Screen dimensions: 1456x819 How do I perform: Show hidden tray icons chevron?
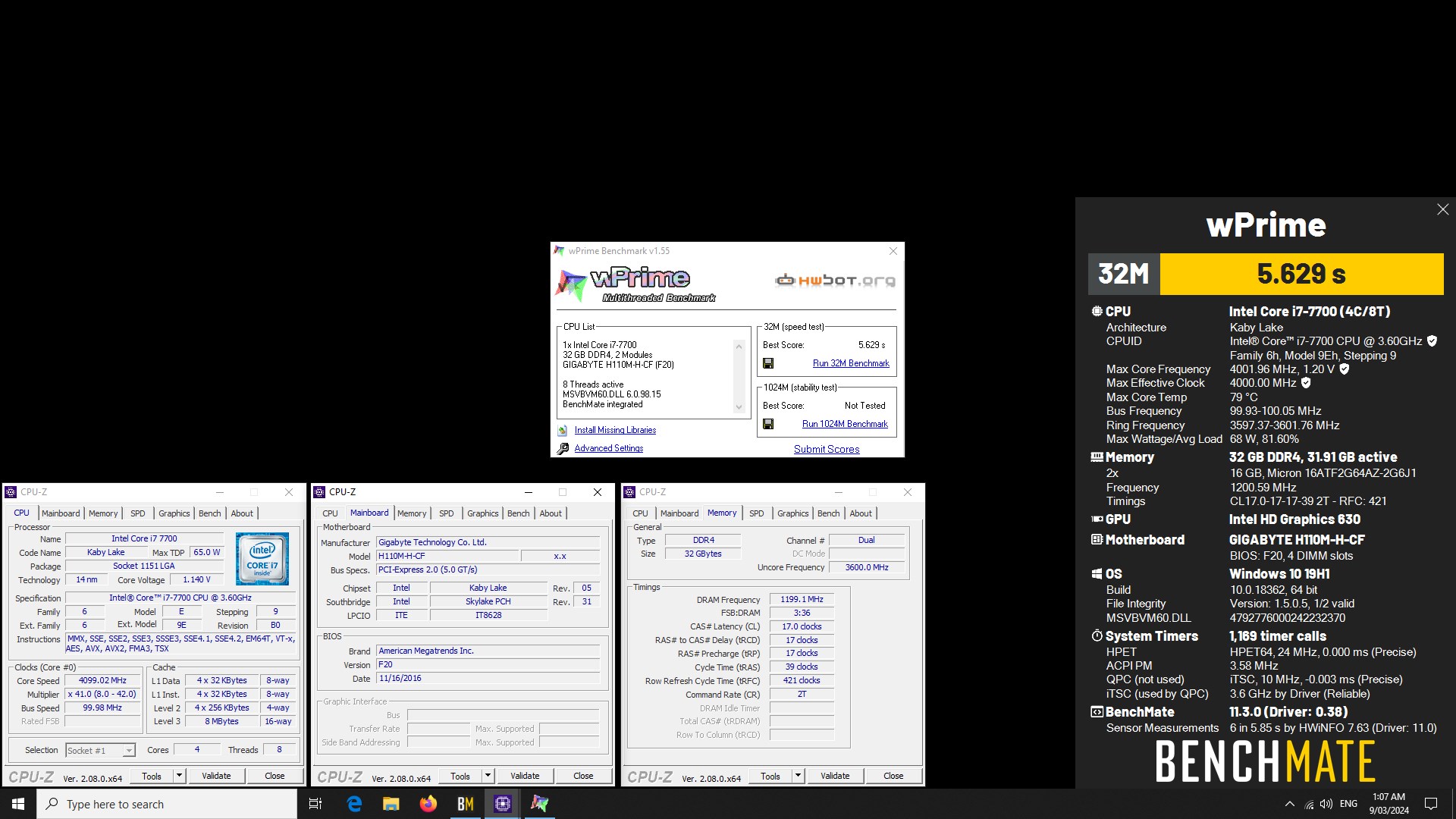click(1290, 804)
